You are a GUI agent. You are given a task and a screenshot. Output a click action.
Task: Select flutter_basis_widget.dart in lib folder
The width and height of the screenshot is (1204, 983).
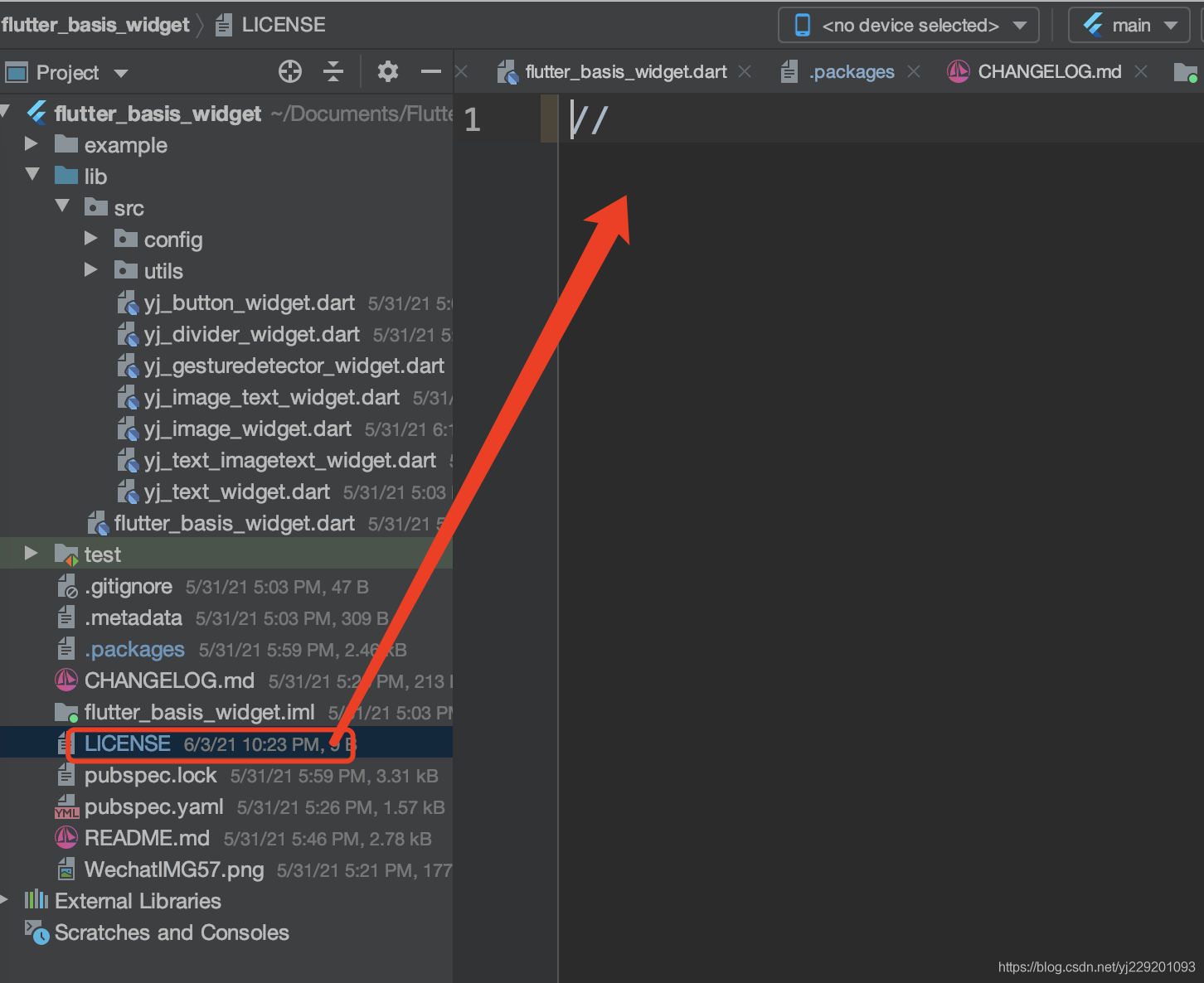point(235,524)
